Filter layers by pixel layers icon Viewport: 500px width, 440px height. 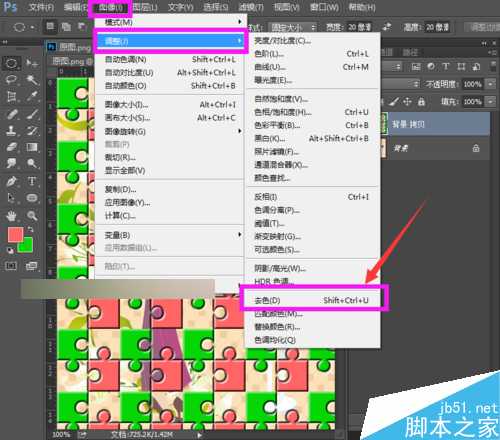pyautogui.click(x=416, y=67)
